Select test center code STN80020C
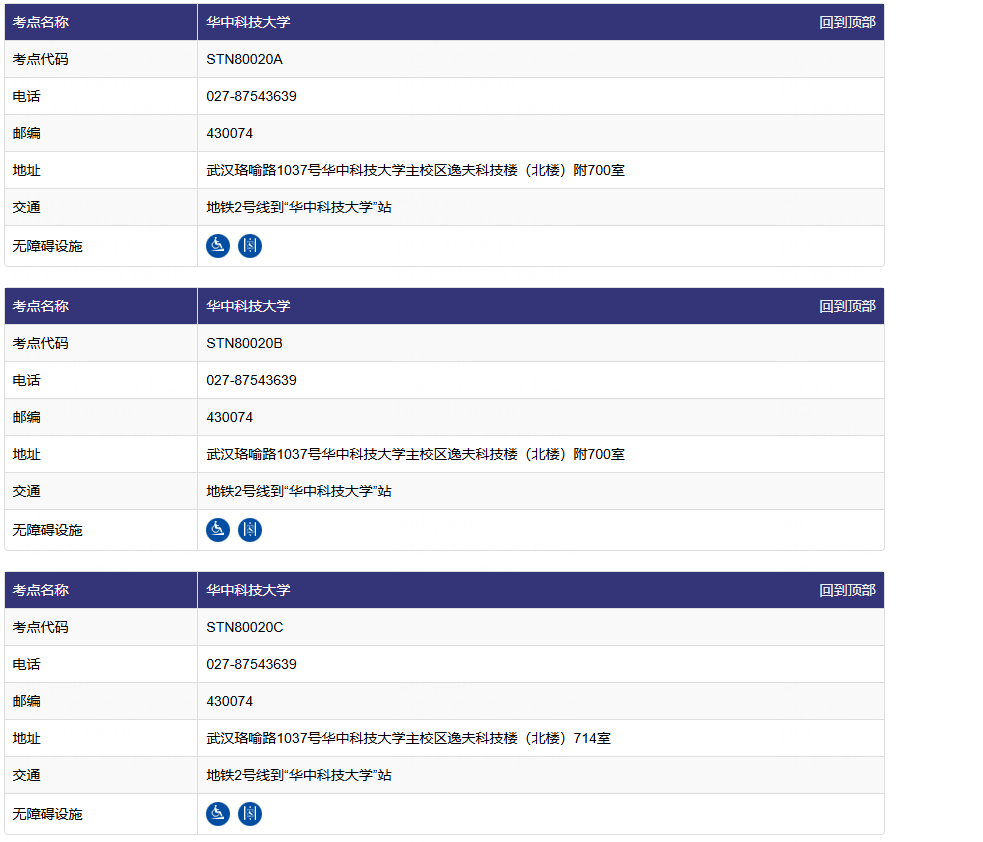The height and width of the screenshot is (842, 983). (244, 627)
